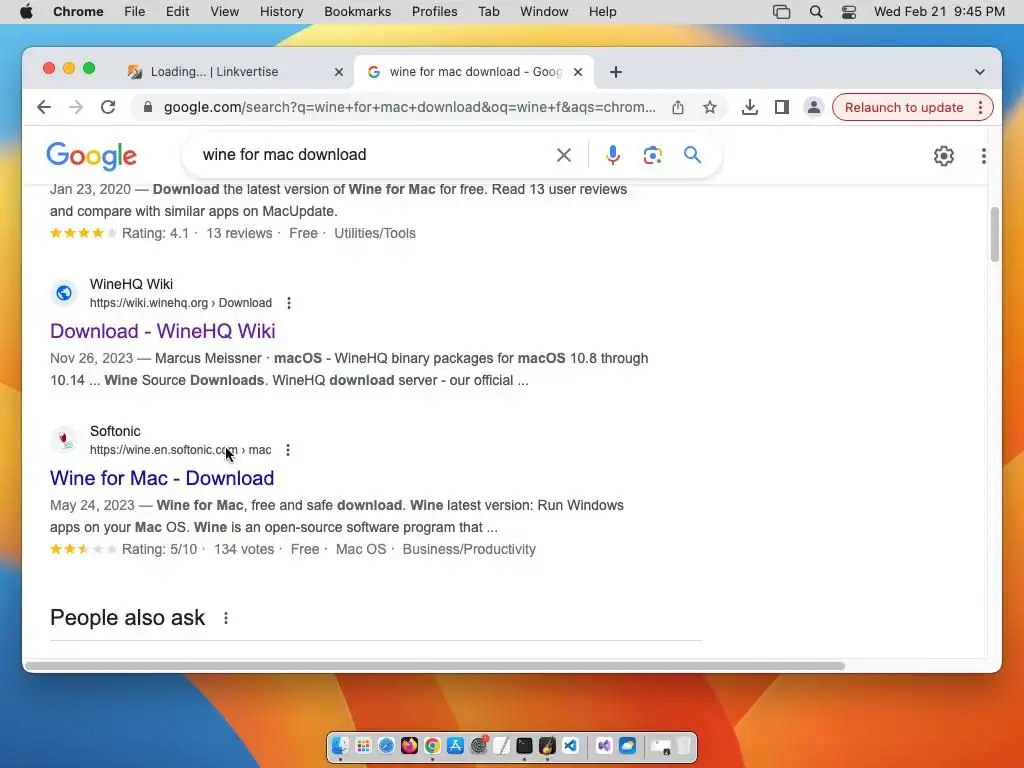Expand Softonic result options dots
1024x768 pixels.
click(x=288, y=450)
